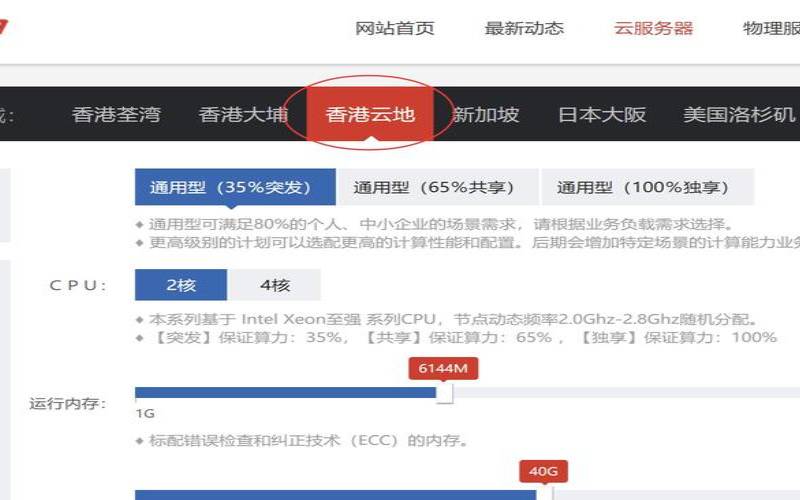Screen dimensions: 800x500
Task: Choose the 新加坡 region tab
Action: pyautogui.click(x=486, y=114)
